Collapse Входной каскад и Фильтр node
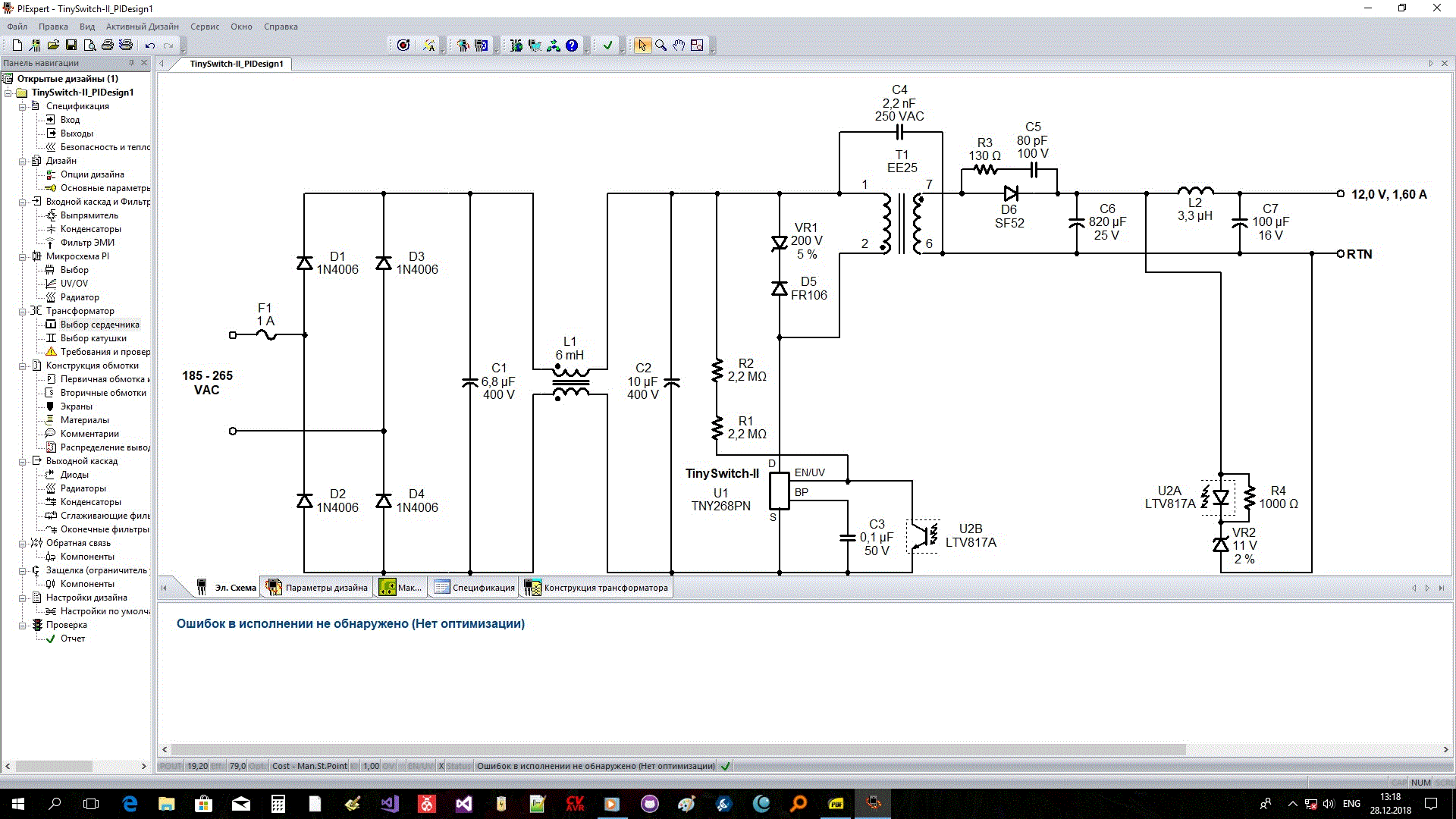1456x819 pixels. (23, 202)
